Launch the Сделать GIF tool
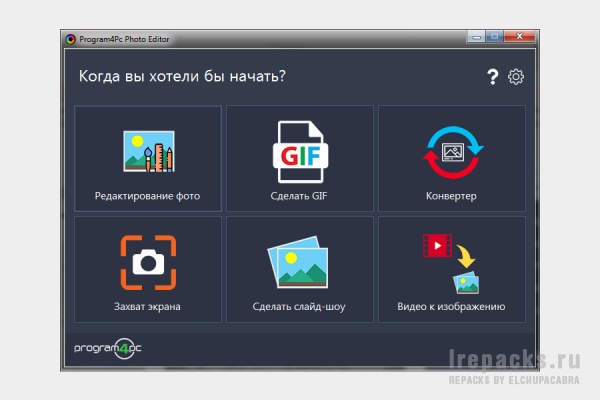 click(x=300, y=158)
